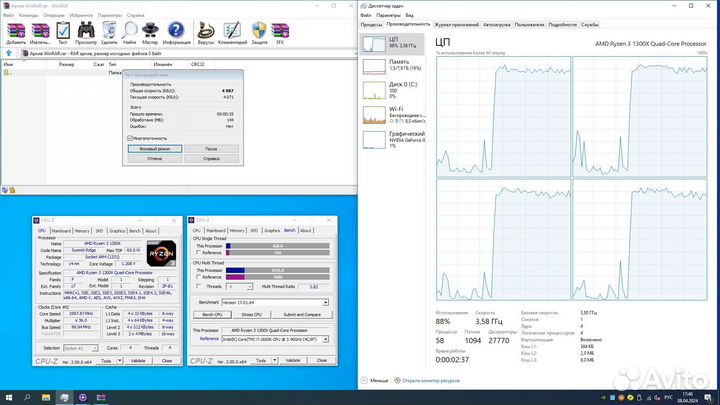Click the Bench CPU button
Screen dimensions: 720x405
[x=212, y=315]
